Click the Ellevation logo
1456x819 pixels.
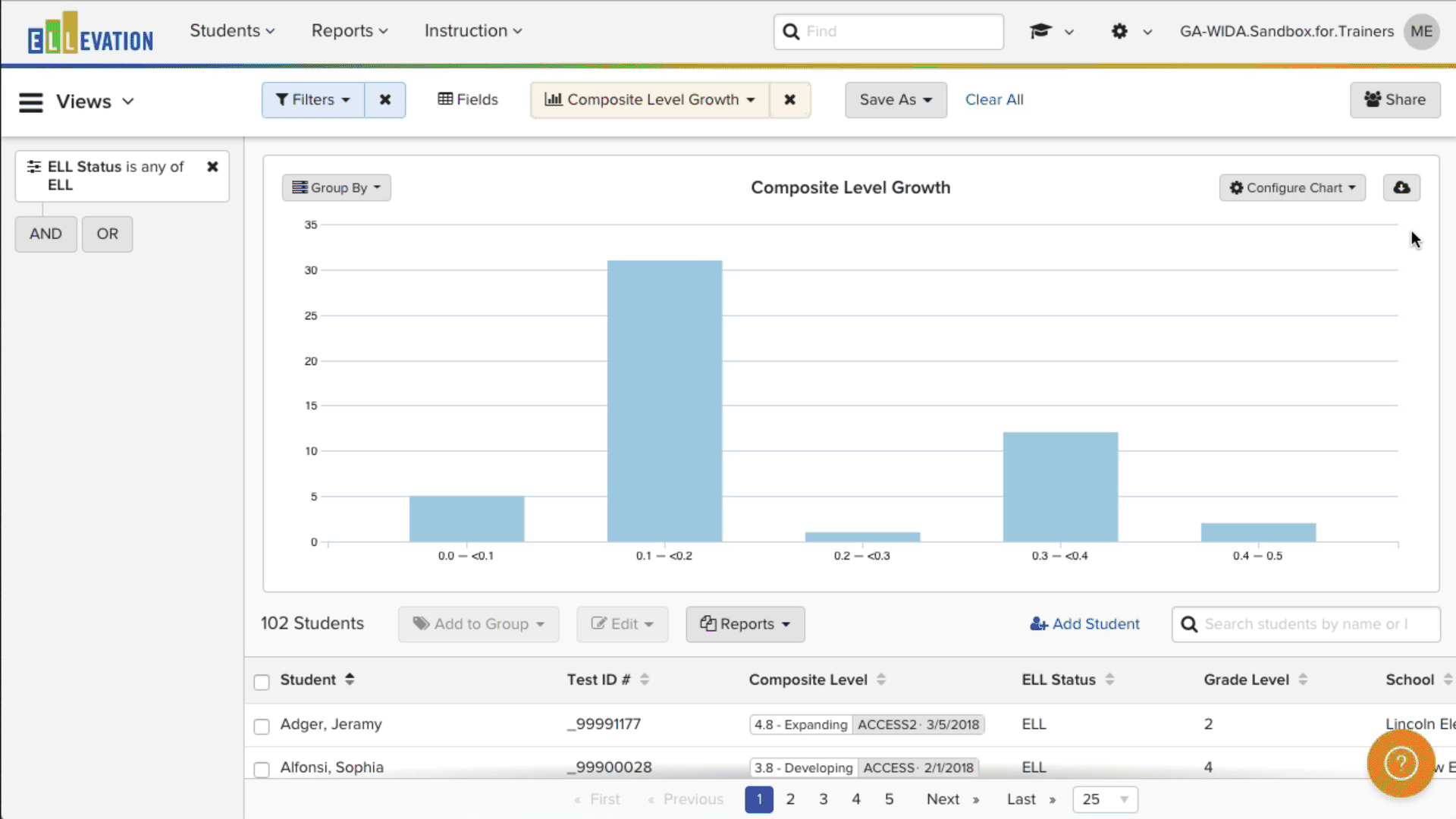click(90, 33)
